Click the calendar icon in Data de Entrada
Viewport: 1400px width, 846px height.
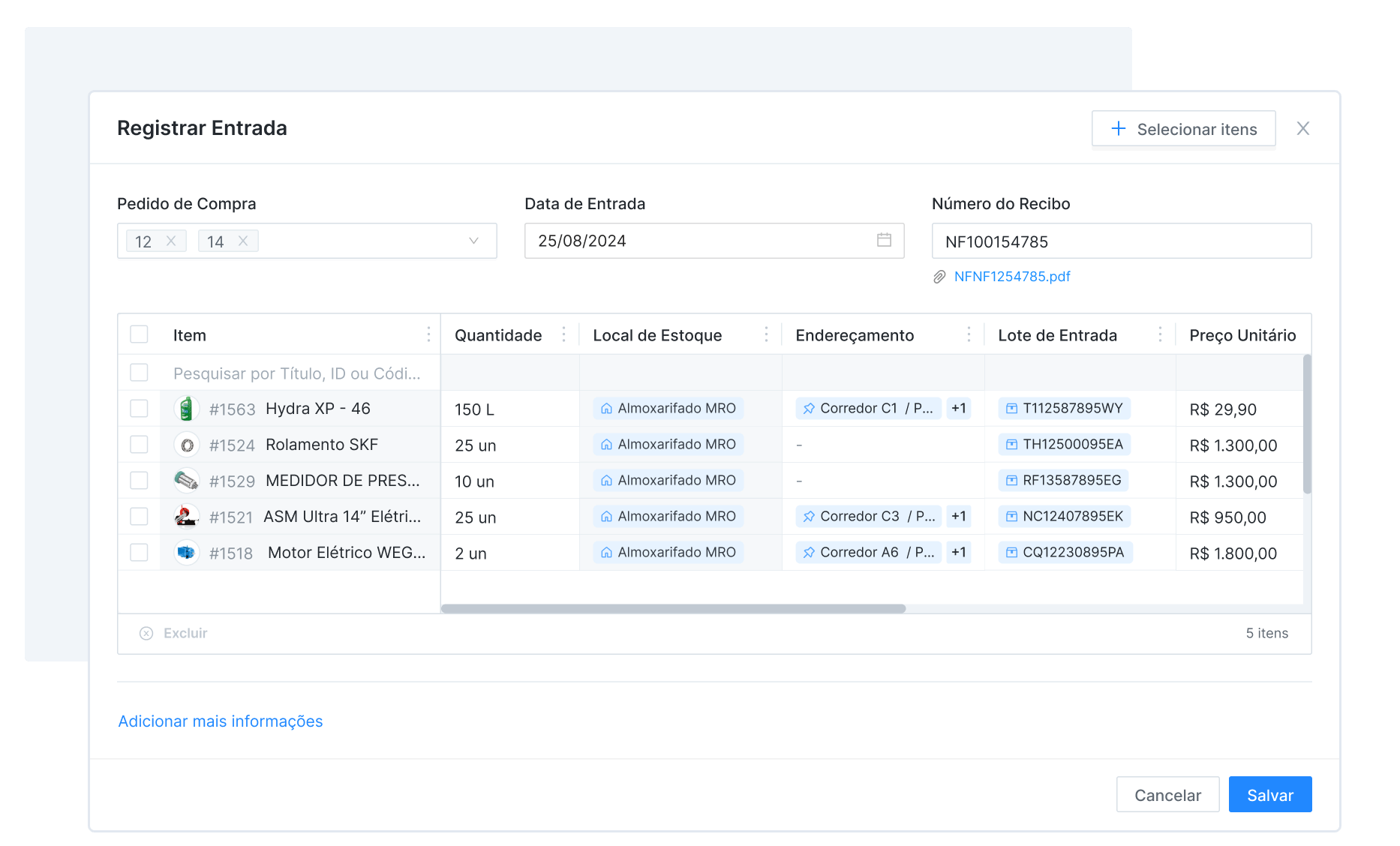tap(884, 240)
